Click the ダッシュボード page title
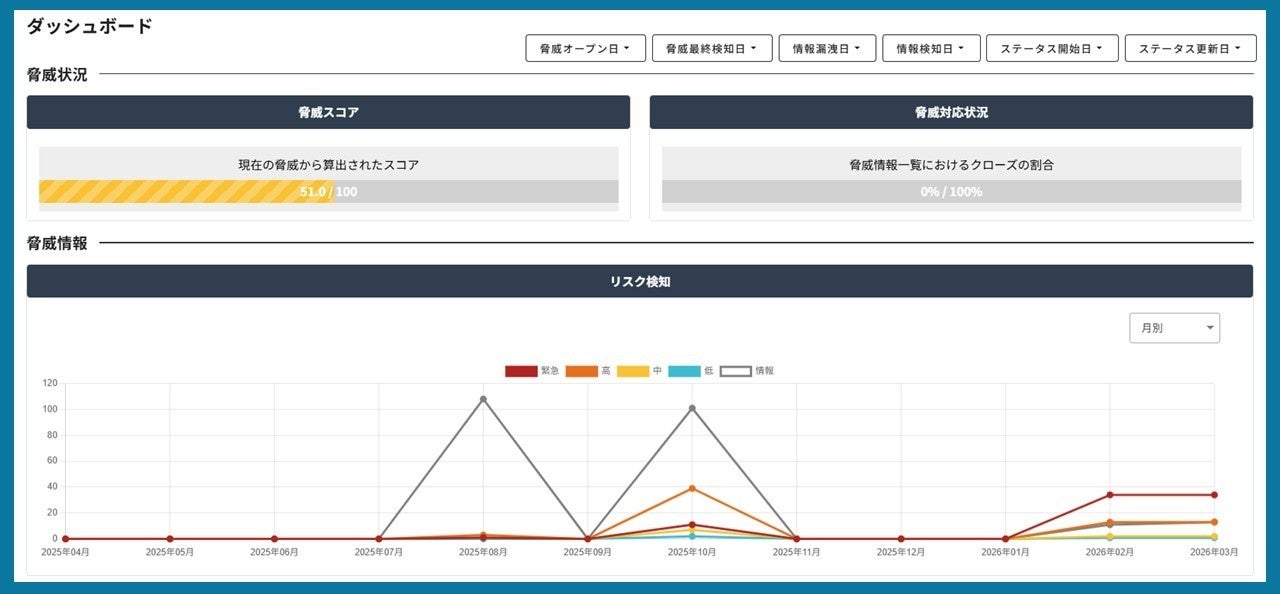Screen dimensions: 1280x594 pyautogui.click(x=89, y=26)
